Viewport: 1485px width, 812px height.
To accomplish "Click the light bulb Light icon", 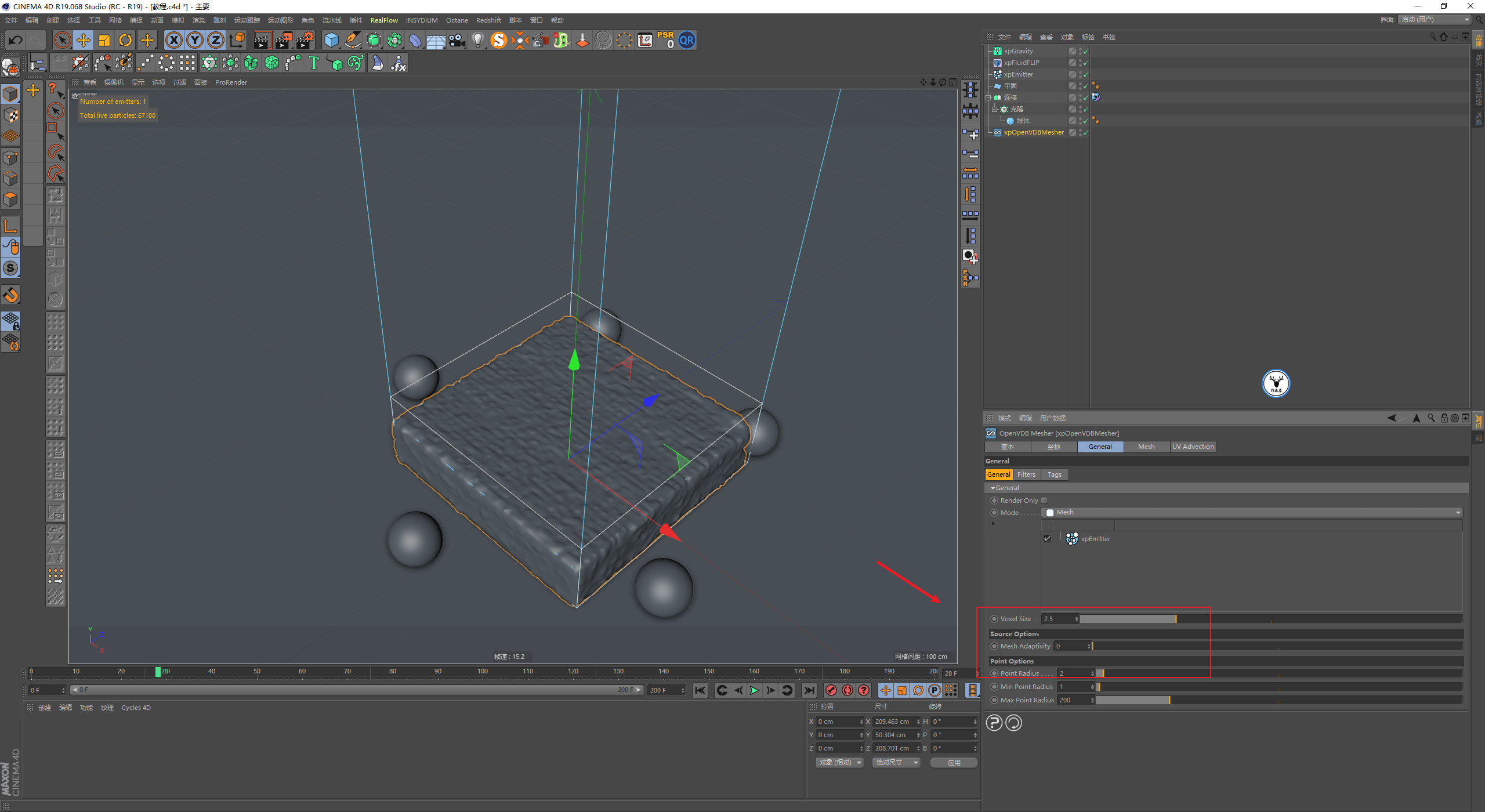I will 477,40.
